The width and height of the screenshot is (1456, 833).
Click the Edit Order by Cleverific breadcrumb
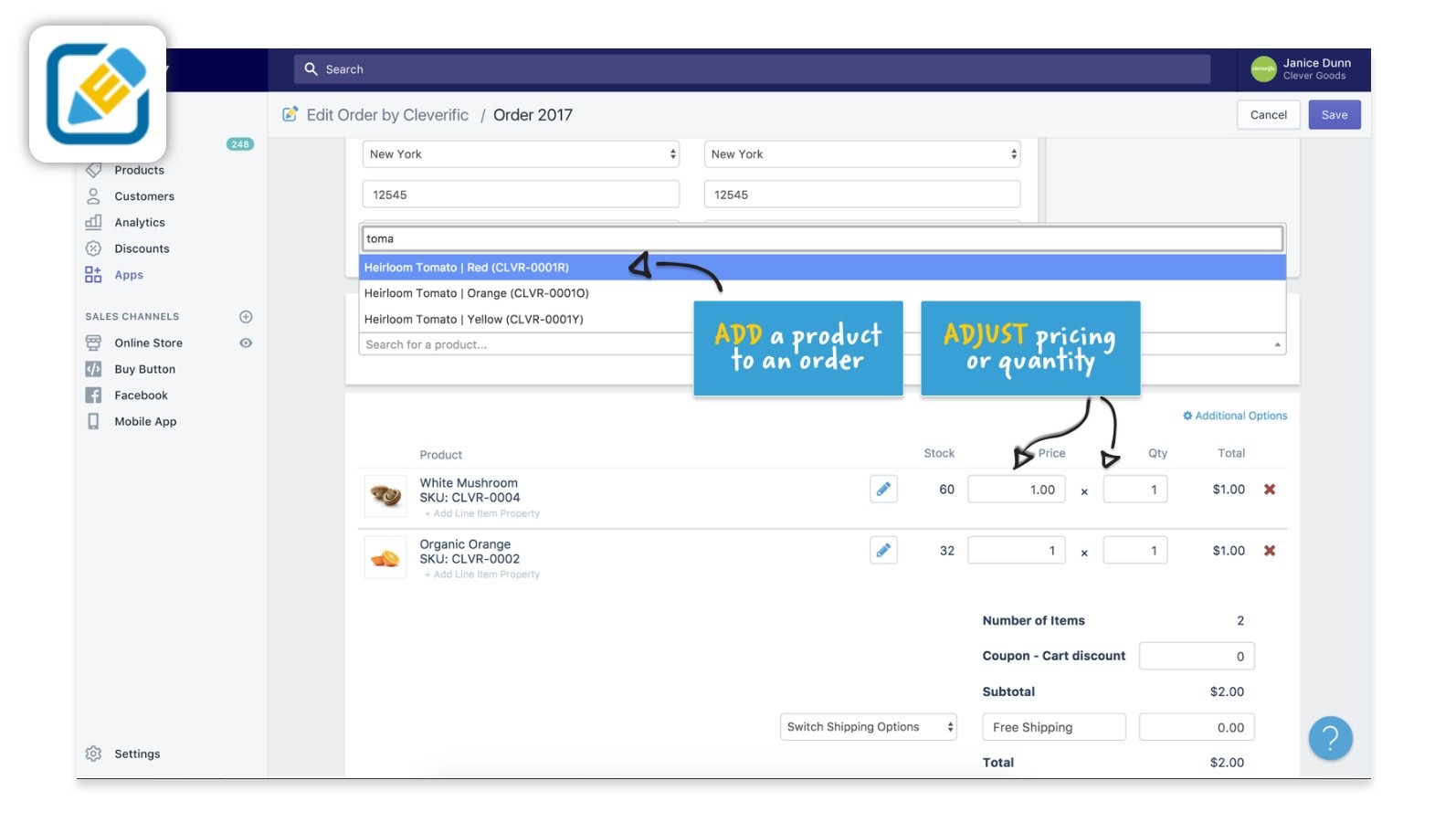(387, 115)
